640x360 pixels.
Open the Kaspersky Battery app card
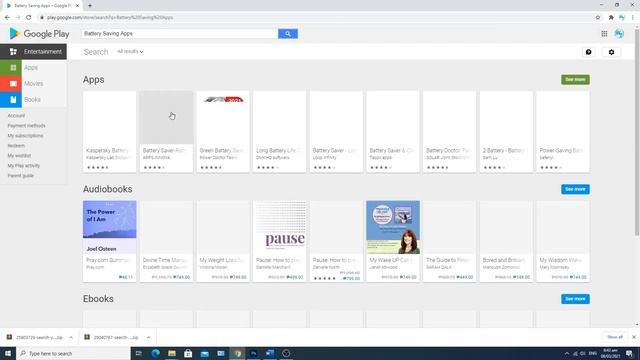[109, 132]
